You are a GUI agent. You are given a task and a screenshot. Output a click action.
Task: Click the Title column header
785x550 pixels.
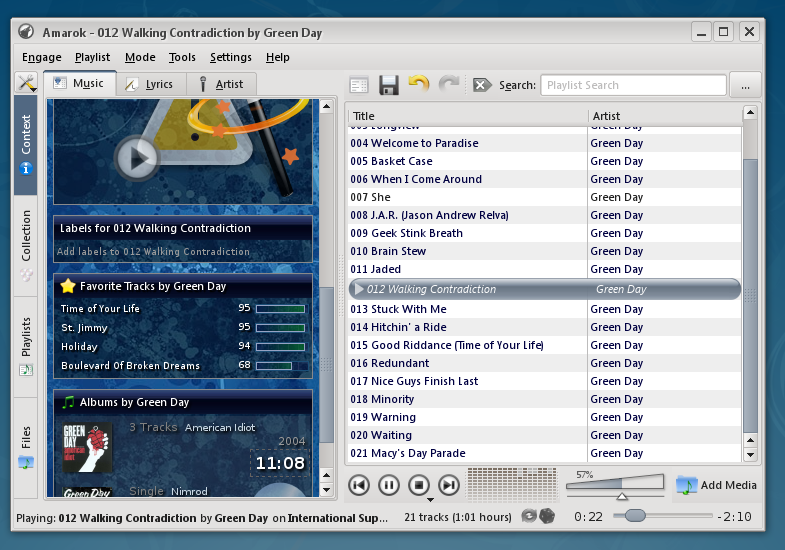tap(468, 116)
